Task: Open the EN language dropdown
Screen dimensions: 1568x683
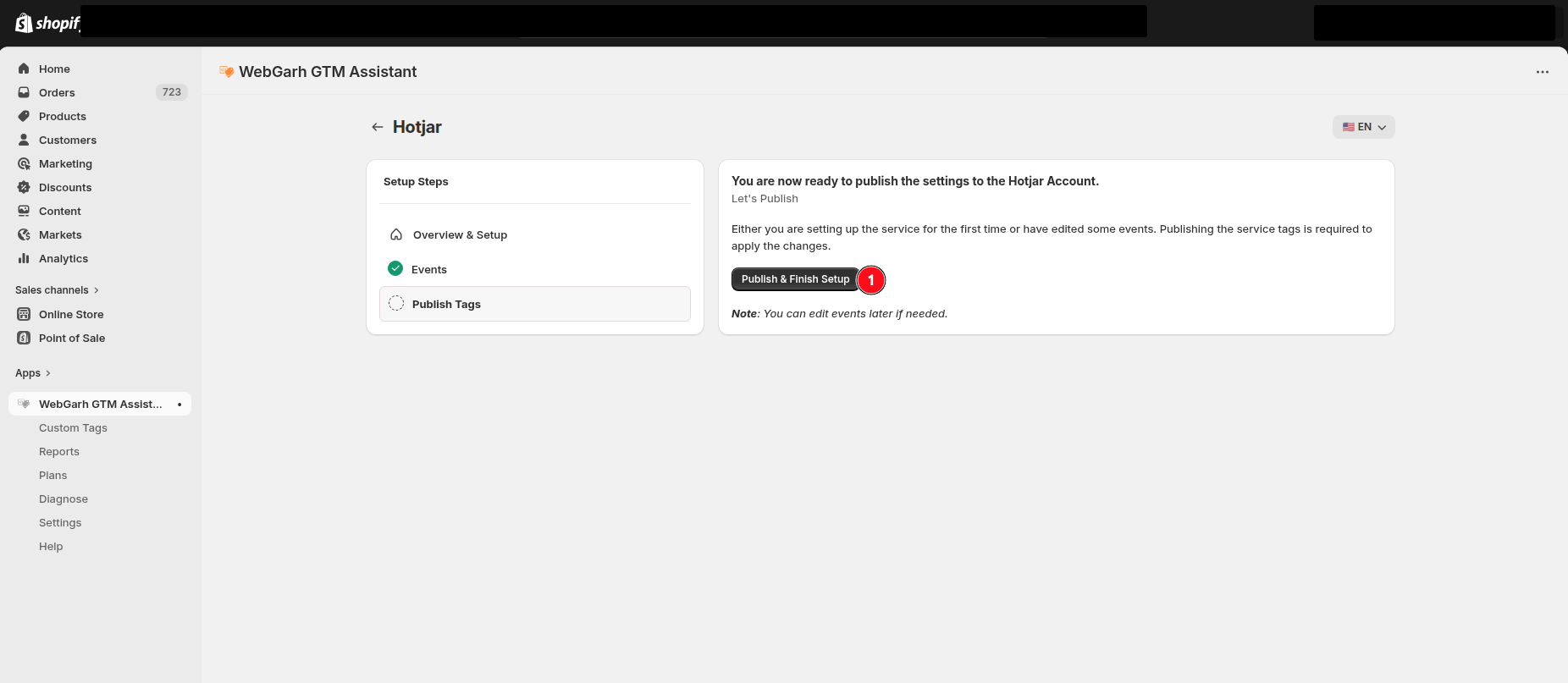Action: coord(1363,127)
